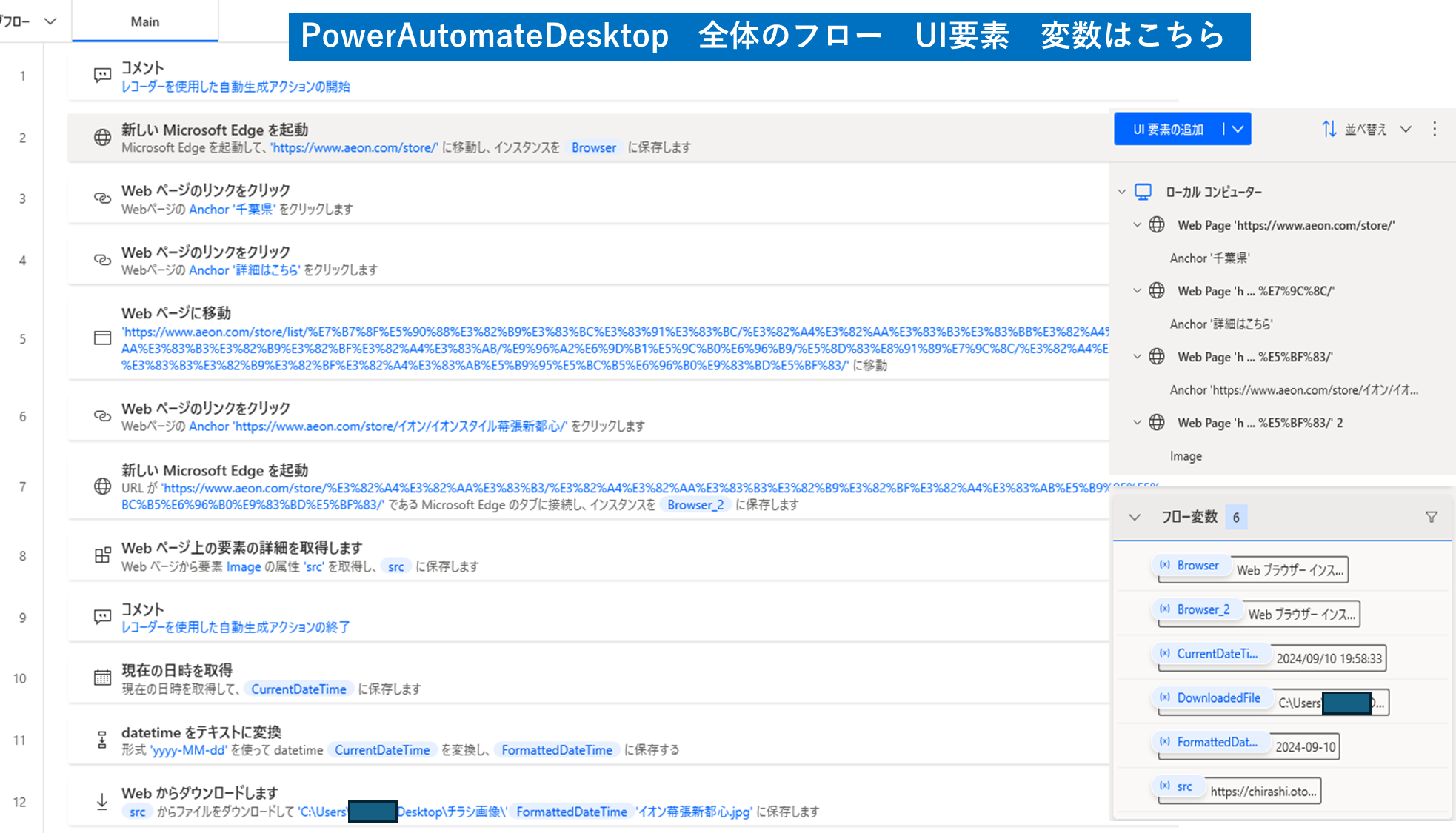Collapse the ローカル コンピューター tree node
Image resolution: width=1456 pixels, height=833 pixels.
(1122, 192)
